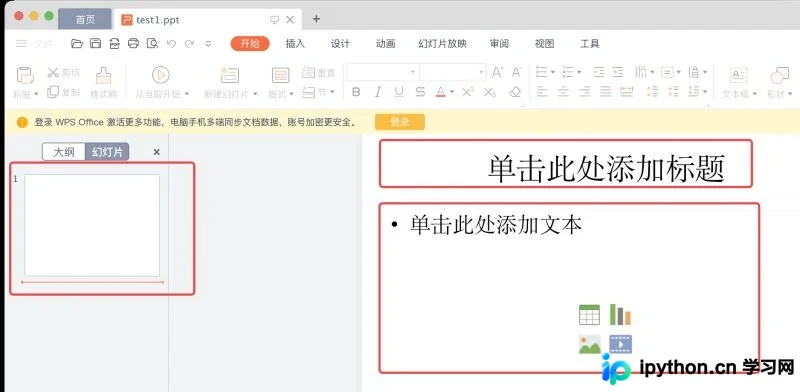Expand the 新建幻灯片 dropdown arrow

(255, 94)
